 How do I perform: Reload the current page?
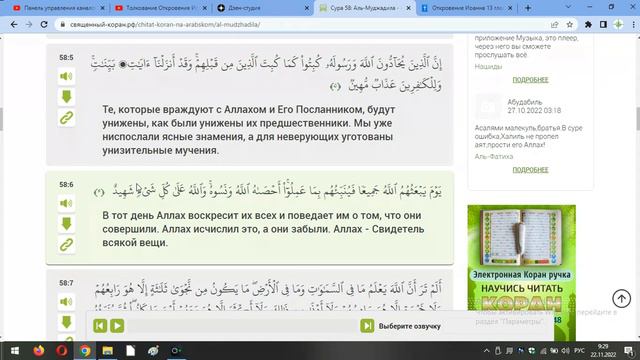[x=44, y=24]
